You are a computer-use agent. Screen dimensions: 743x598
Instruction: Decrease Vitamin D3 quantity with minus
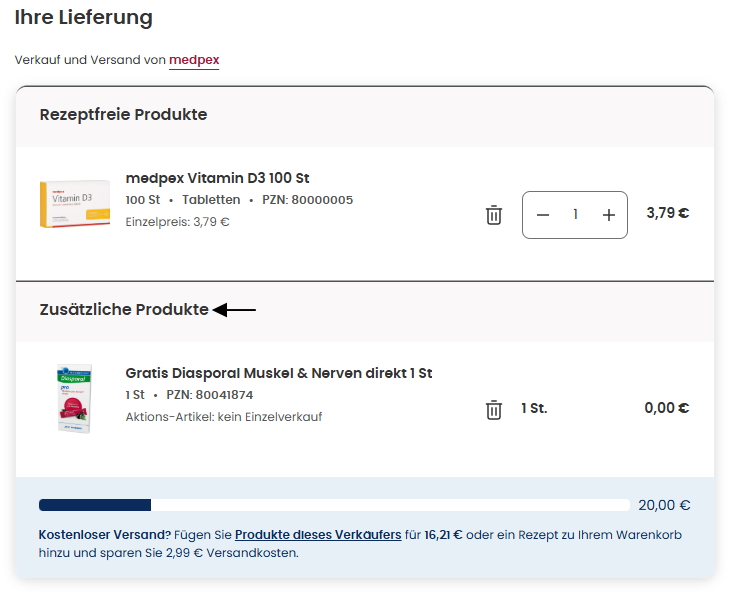click(x=543, y=215)
